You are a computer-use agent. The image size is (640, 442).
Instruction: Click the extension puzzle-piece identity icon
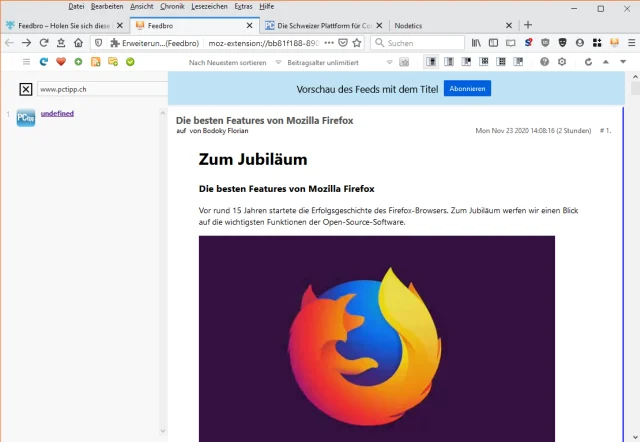[115, 43]
